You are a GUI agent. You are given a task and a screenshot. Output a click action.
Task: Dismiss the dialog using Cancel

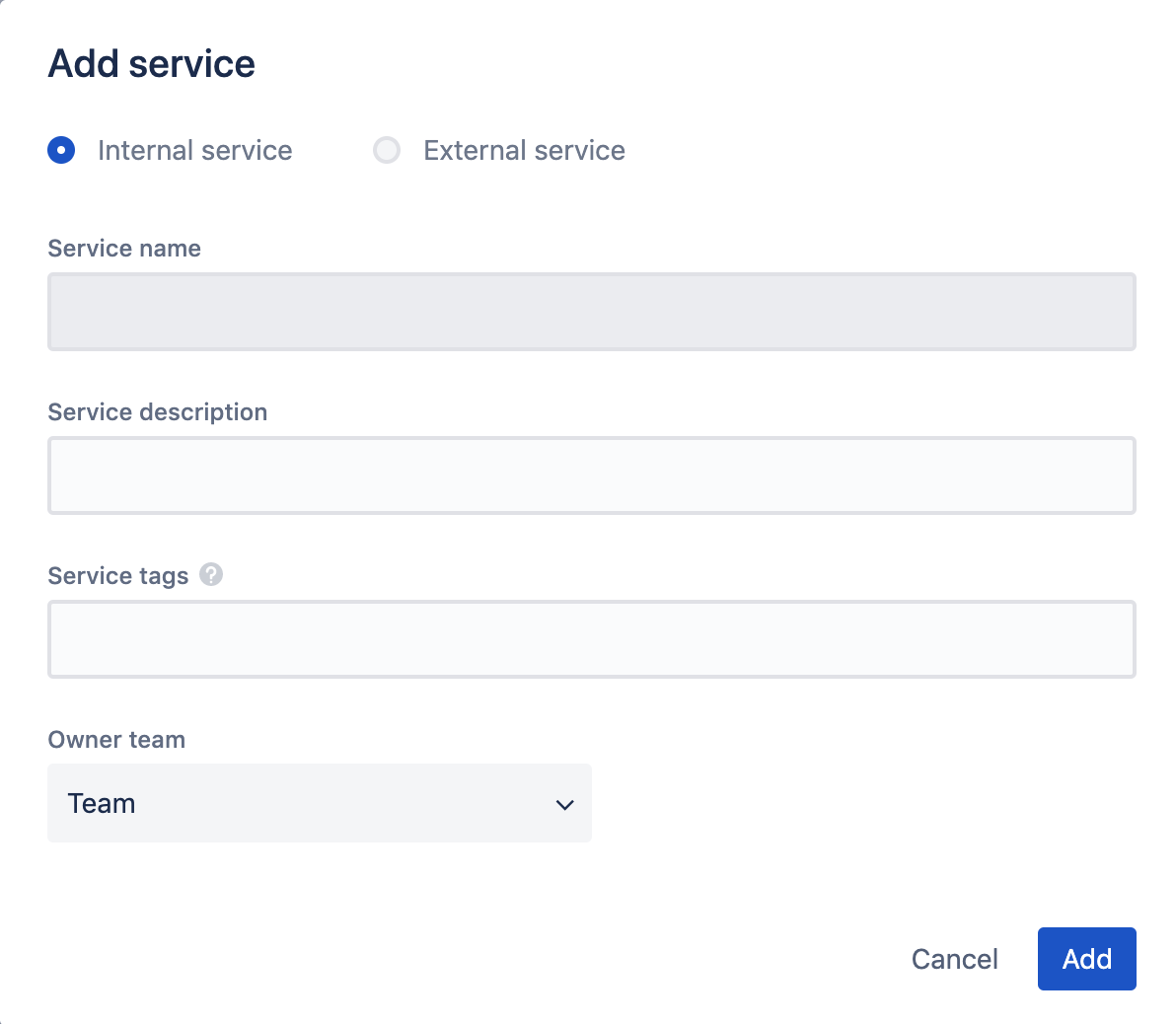[954, 959]
